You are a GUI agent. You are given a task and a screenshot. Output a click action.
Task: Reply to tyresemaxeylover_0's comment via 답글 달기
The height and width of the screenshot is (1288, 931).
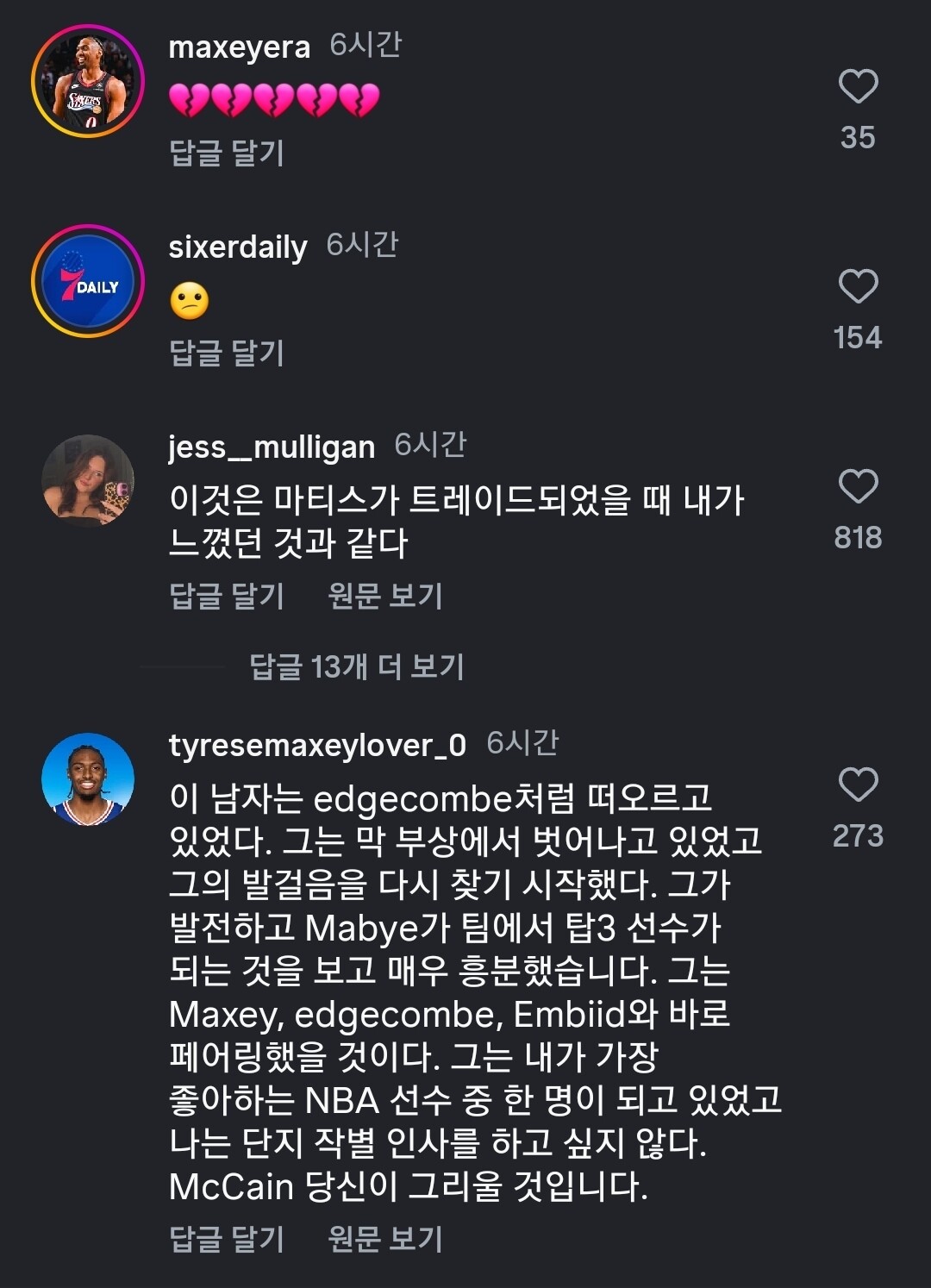click(x=227, y=1239)
